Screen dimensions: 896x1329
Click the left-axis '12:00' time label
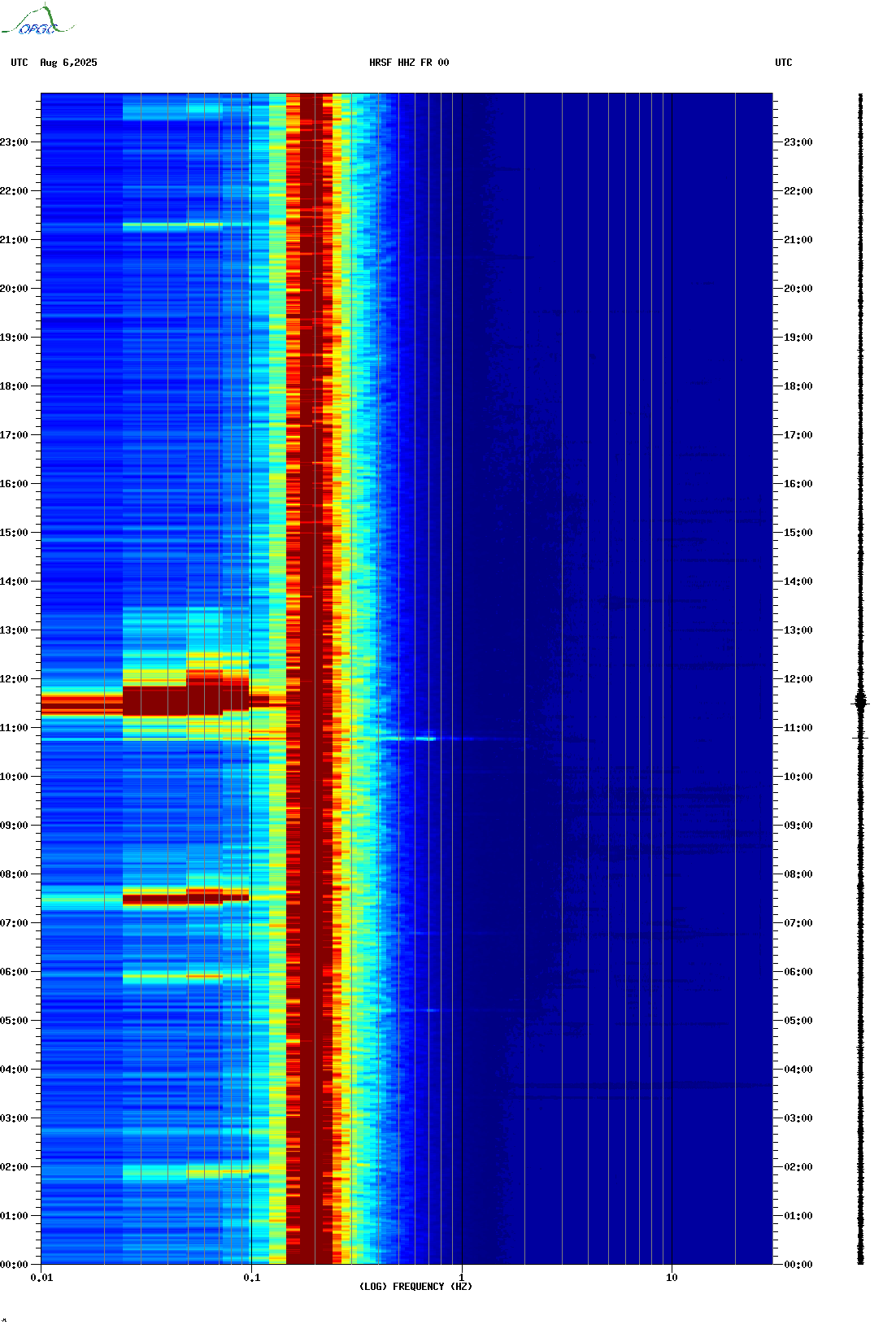14,679
